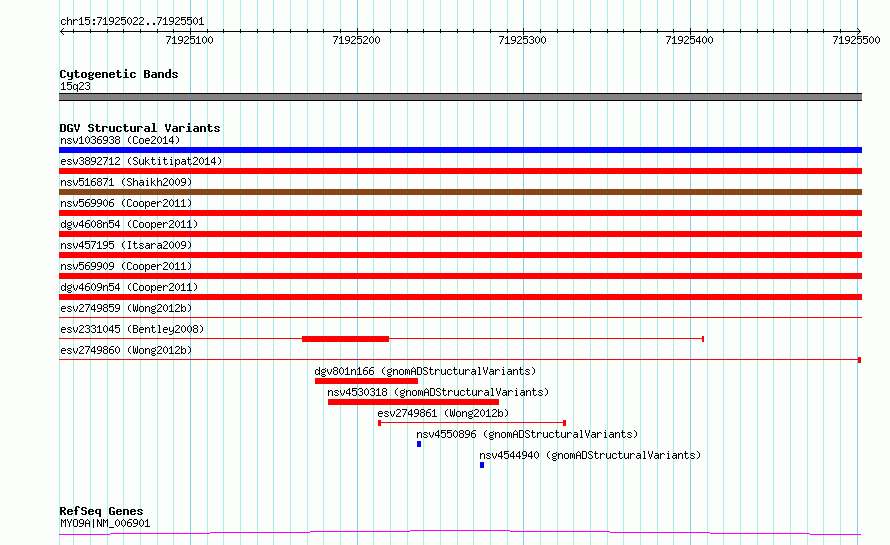Click the esv3892712 (Suktitipat2014) label
This screenshot has height=545, width=890.
(x=141, y=161)
